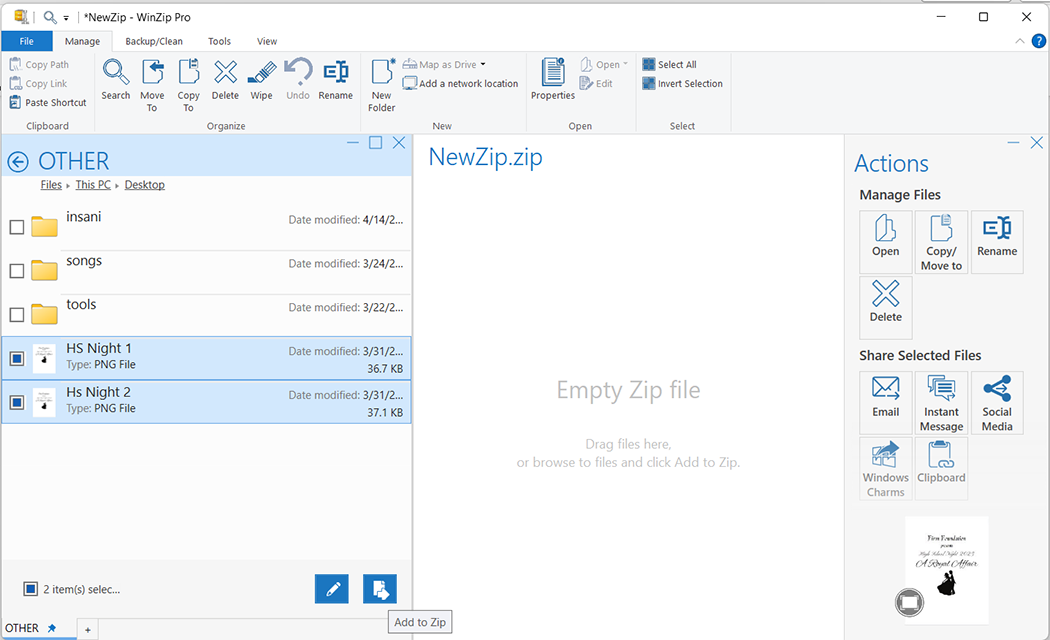
Task: Switch to the Tools tab
Action: pos(219,41)
